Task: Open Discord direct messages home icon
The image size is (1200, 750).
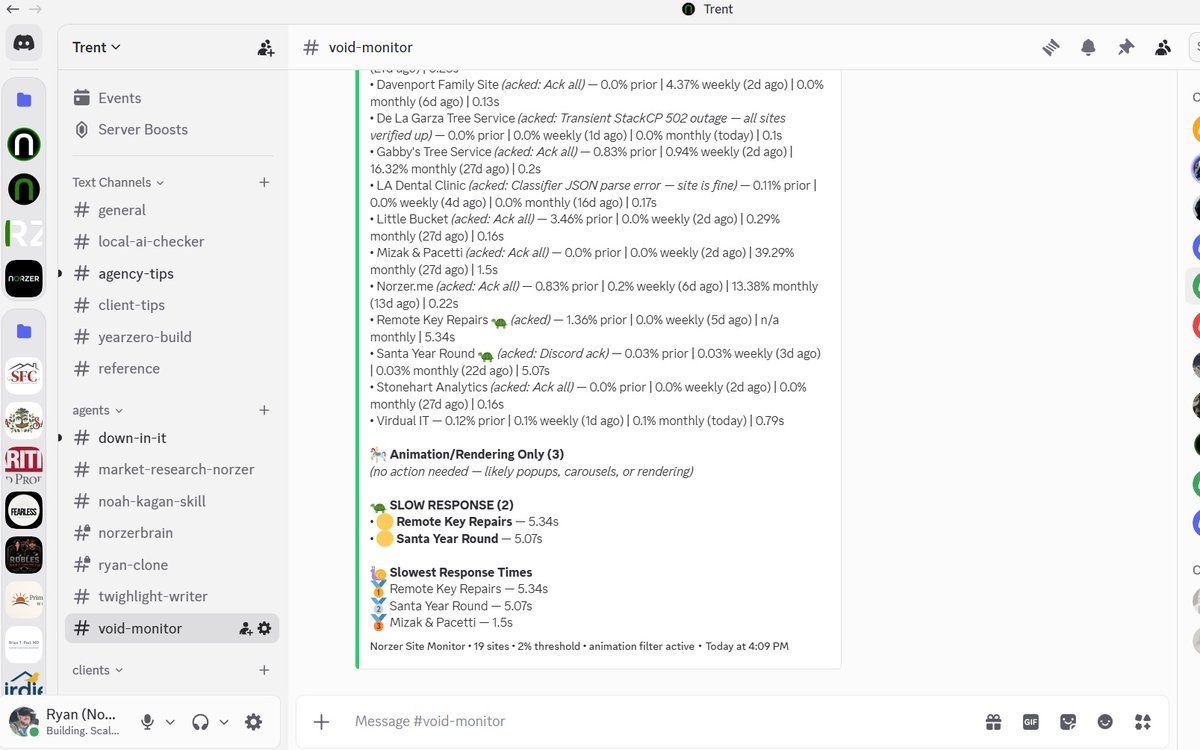Action: tap(24, 43)
